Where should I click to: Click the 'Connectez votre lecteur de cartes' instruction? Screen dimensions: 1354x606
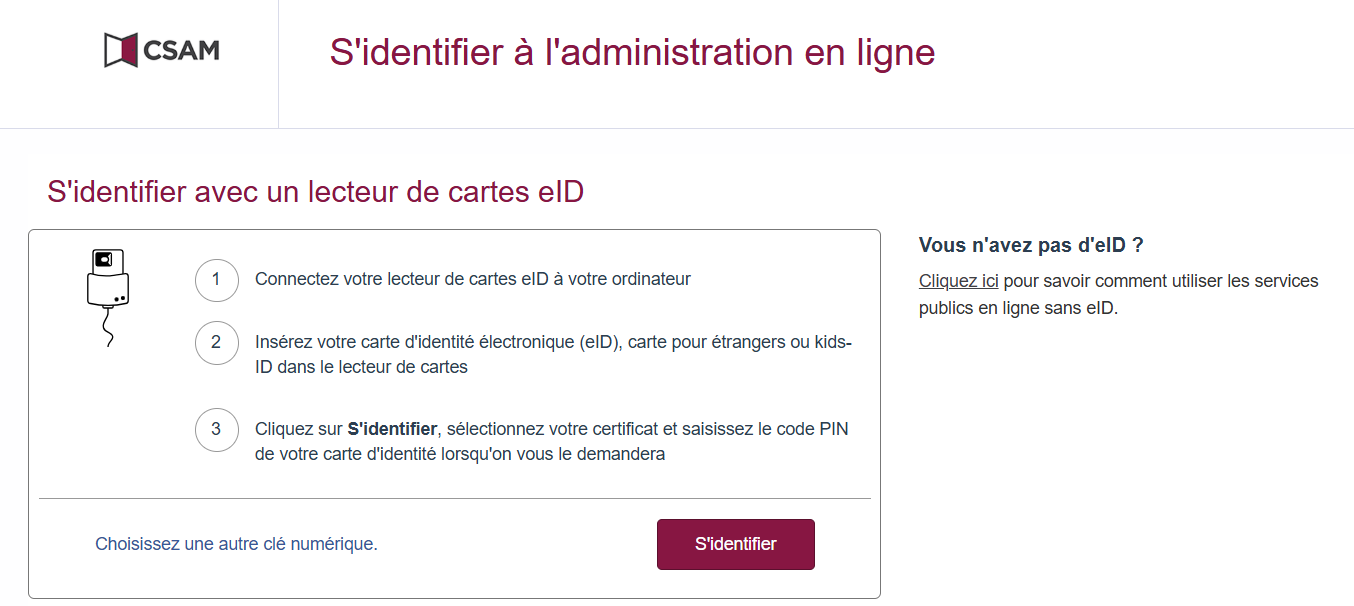pos(472,279)
